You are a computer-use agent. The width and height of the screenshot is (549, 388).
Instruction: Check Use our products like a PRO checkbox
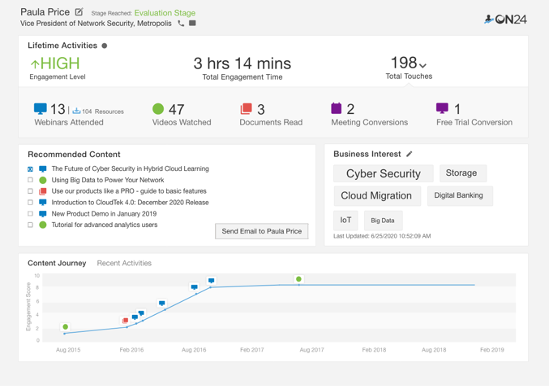point(30,191)
